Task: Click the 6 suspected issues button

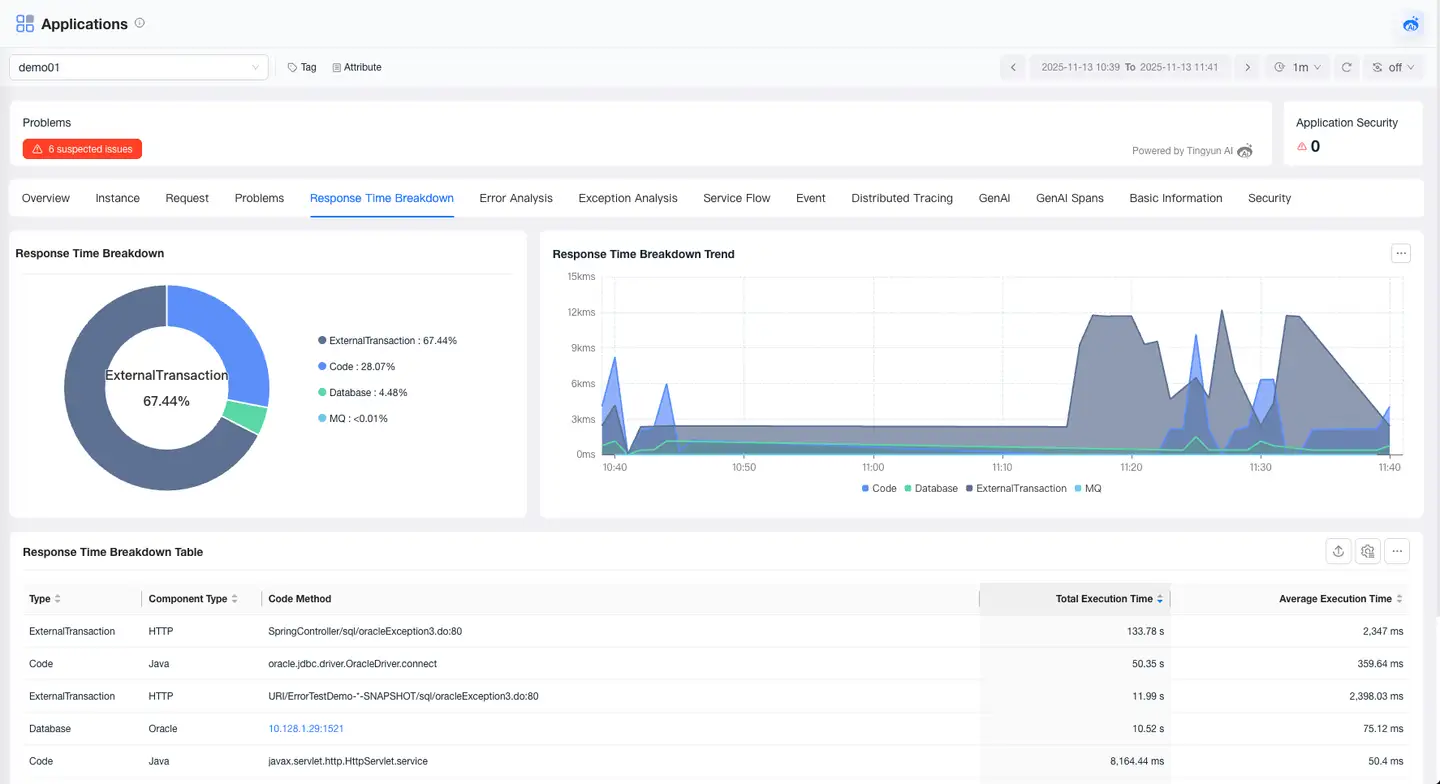Action: pos(83,149)
